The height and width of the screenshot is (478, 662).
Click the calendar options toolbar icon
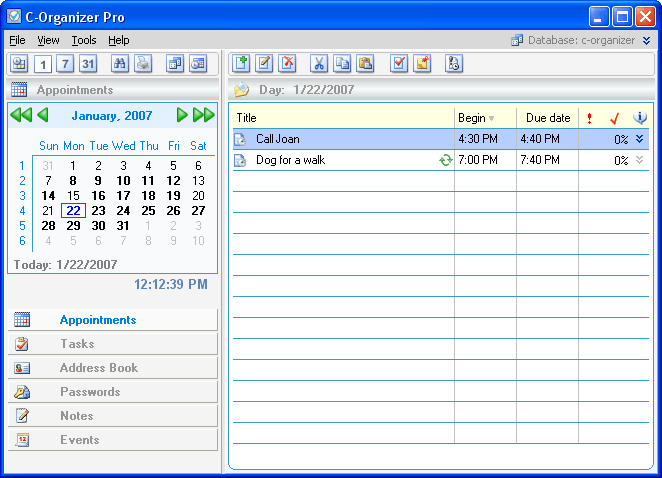(198, 64)
